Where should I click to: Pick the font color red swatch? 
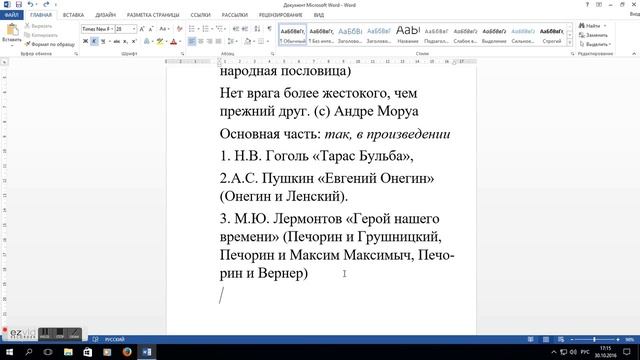pyautogui.click(x=173, y=41)
